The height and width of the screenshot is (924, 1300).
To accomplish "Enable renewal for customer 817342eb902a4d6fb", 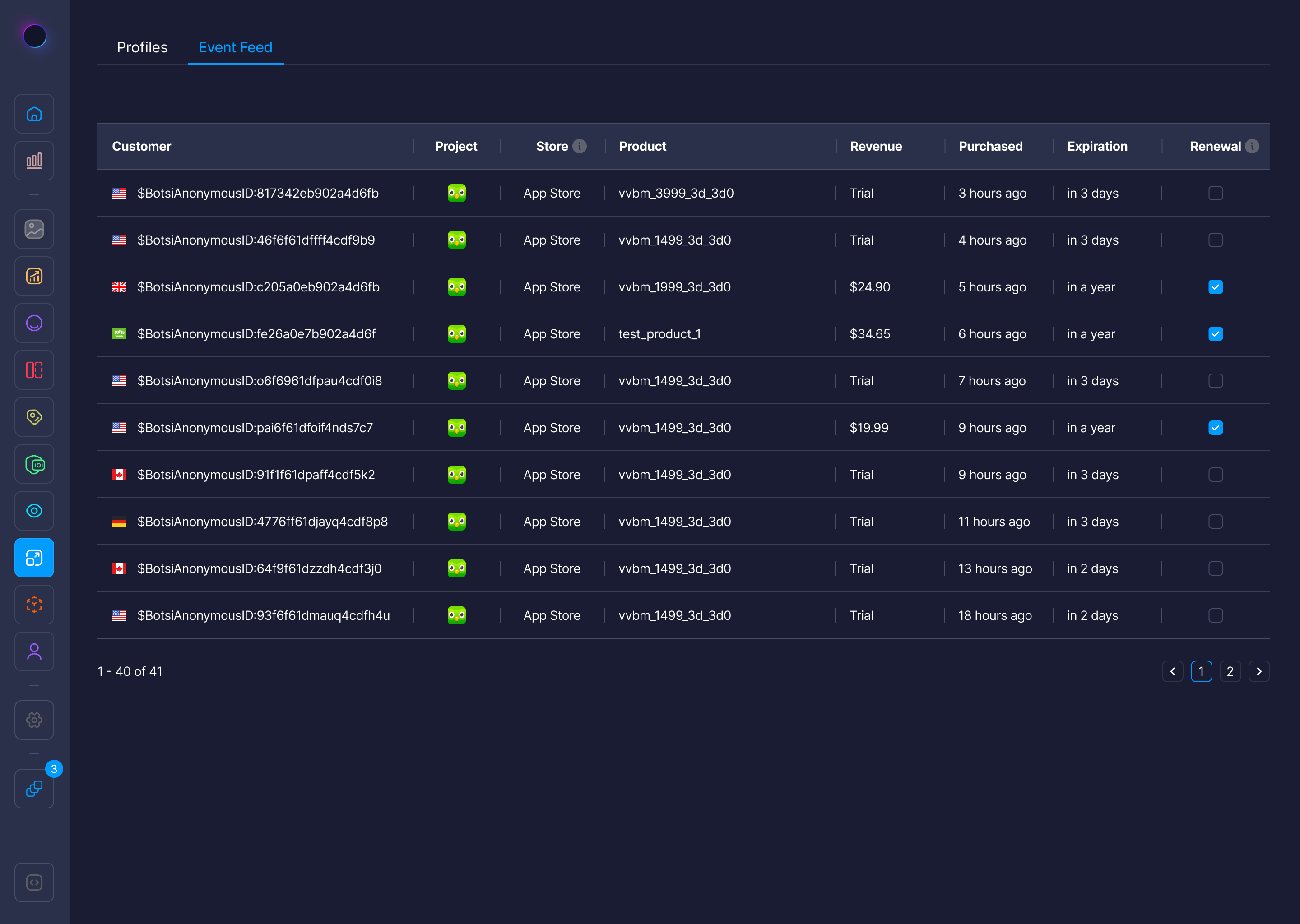I will pyautogui.click(x=1215, y=194).
